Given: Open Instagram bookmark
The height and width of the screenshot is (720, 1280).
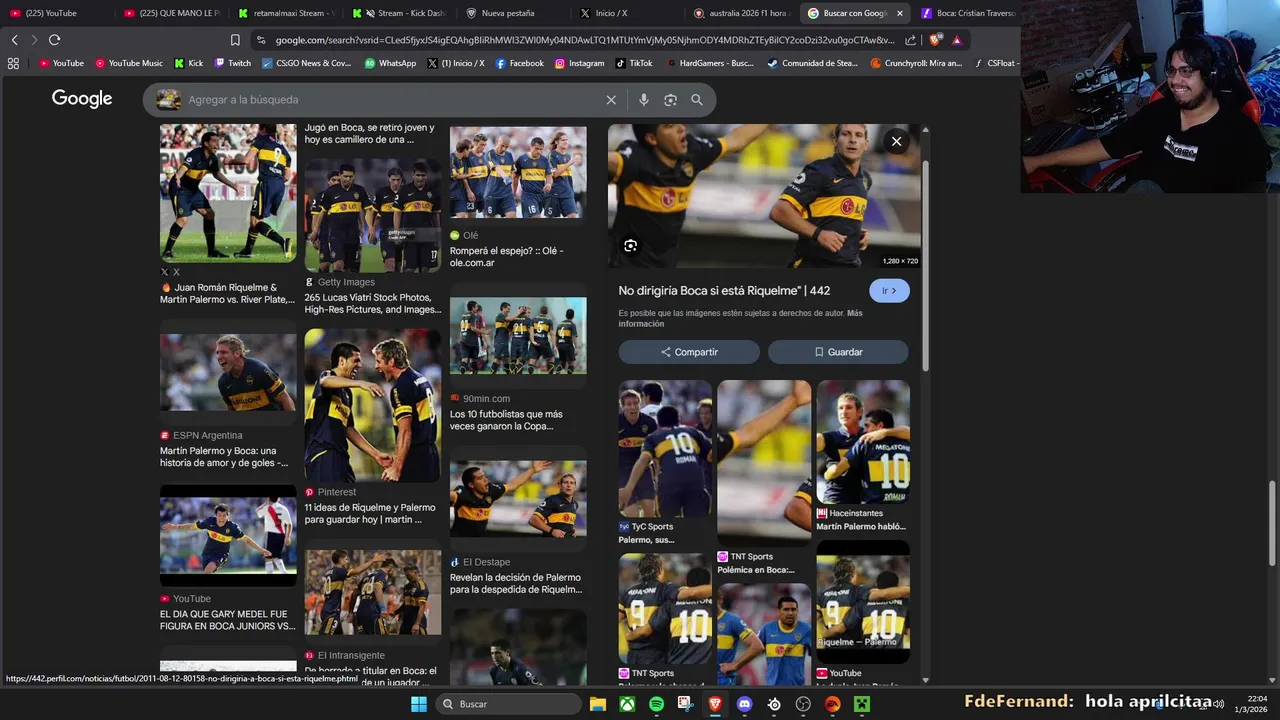Looking at the screenshot, I should pyautogui.click(x=579, y=63).
